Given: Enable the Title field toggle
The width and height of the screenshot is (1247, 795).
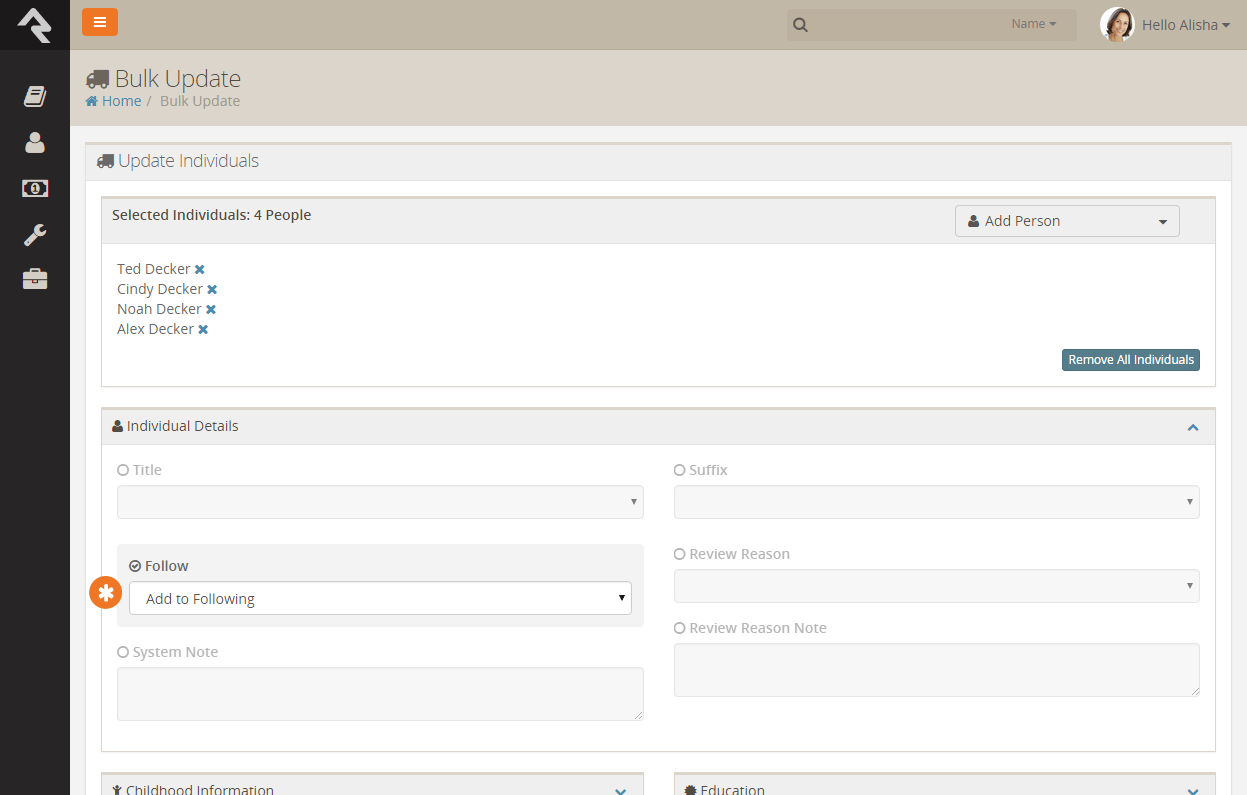Looking at the screenshot, I should tap(123, 470).
